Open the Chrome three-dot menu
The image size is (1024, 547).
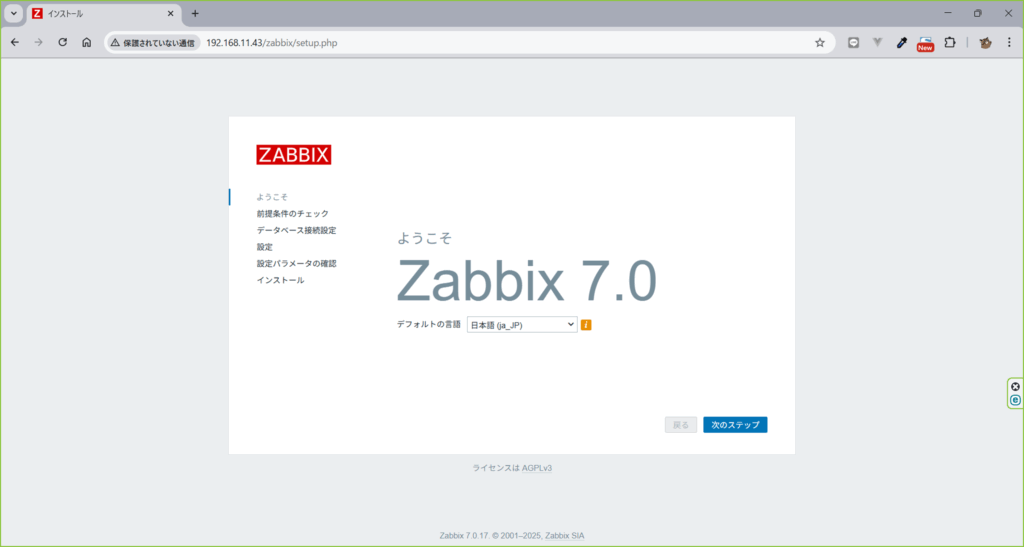(1009, 42)
